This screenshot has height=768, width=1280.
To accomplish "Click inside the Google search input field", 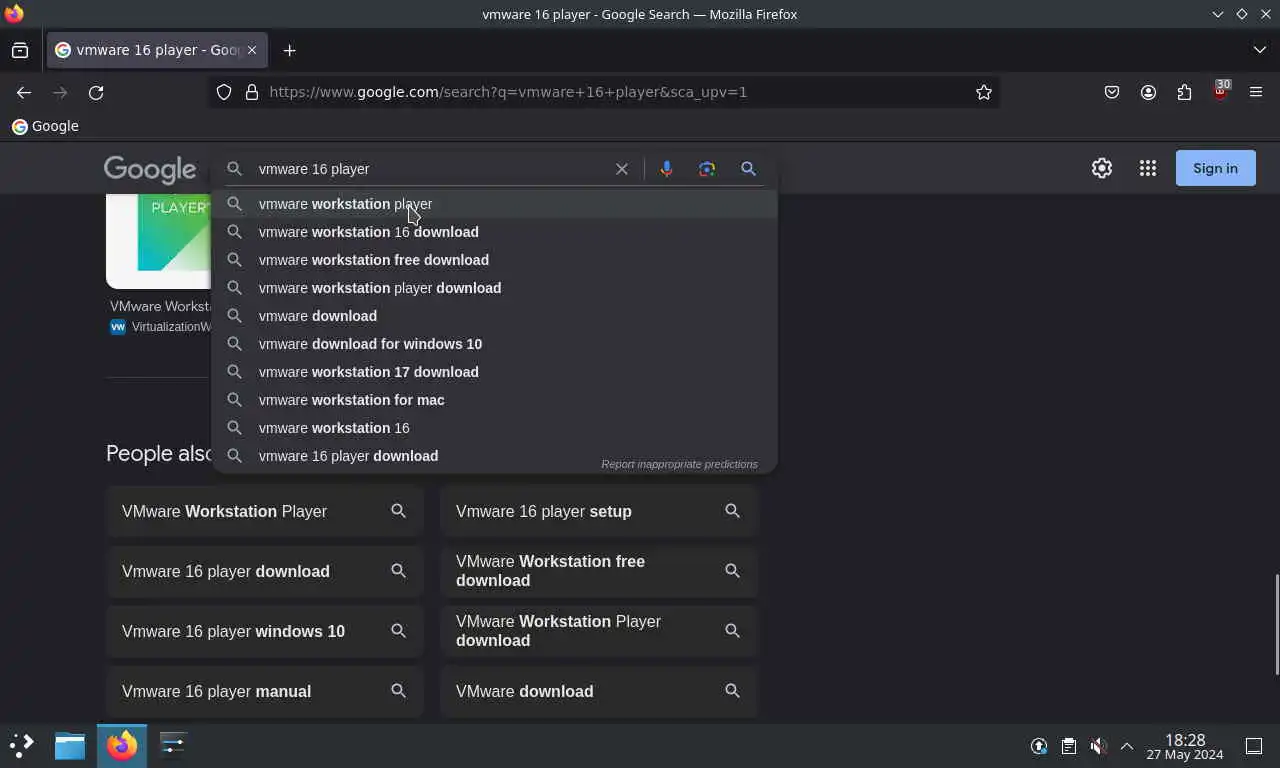I will (430, 169).
